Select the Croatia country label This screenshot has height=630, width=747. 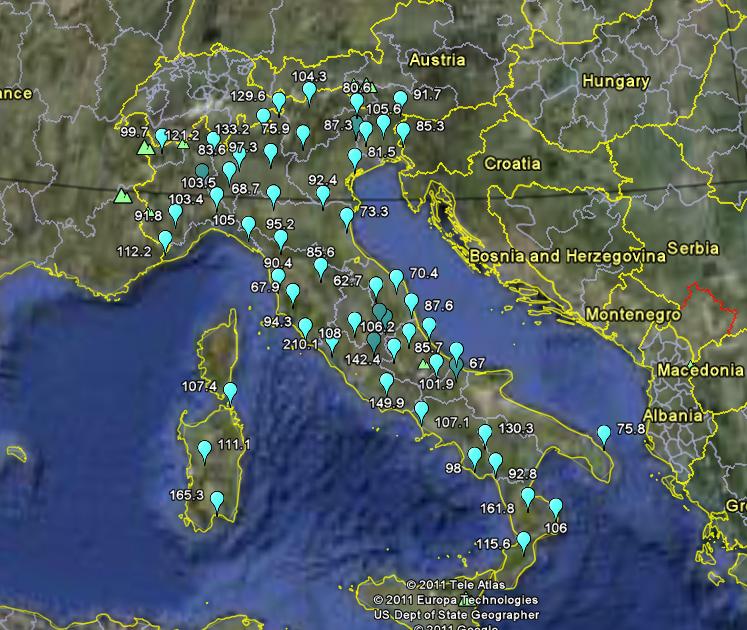click(512, 164)
